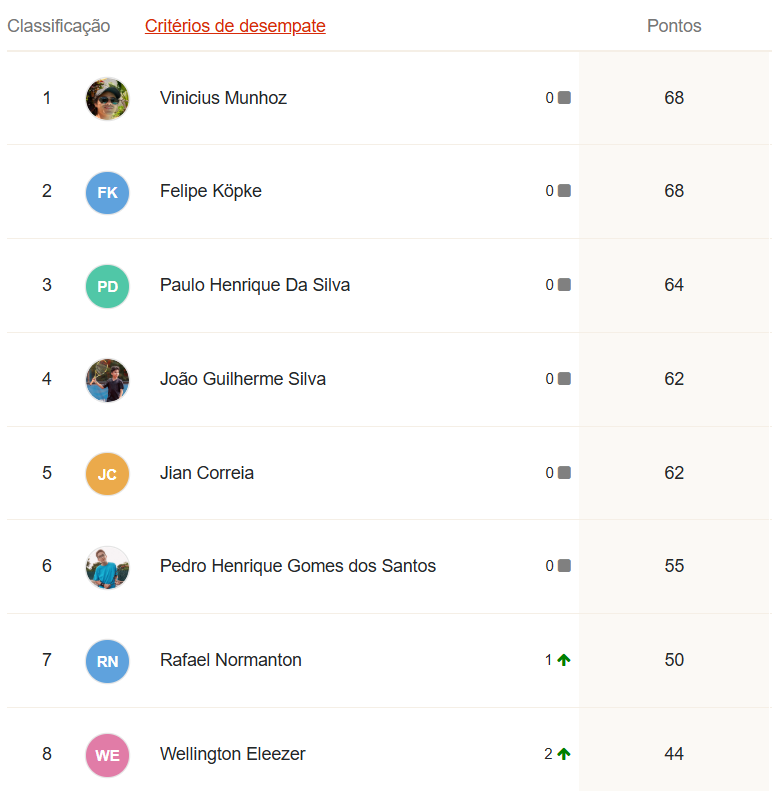Click the Classificação column header

pyautogui.click(x=59, y=26)
